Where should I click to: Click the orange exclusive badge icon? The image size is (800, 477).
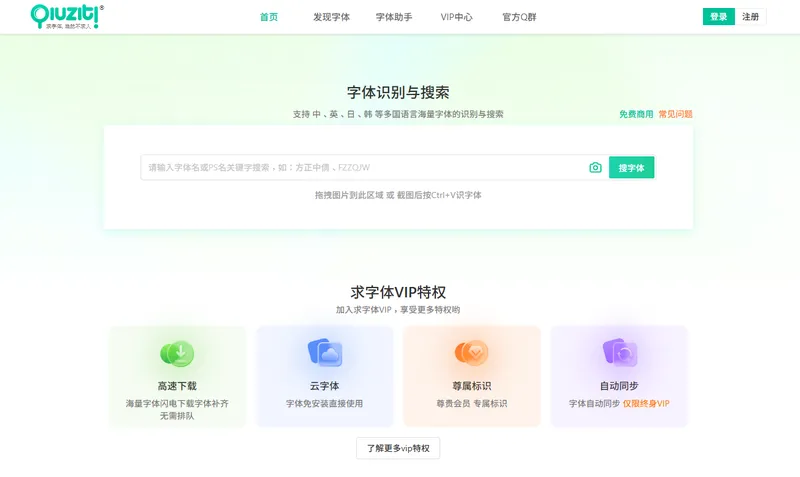coord(471,352)
